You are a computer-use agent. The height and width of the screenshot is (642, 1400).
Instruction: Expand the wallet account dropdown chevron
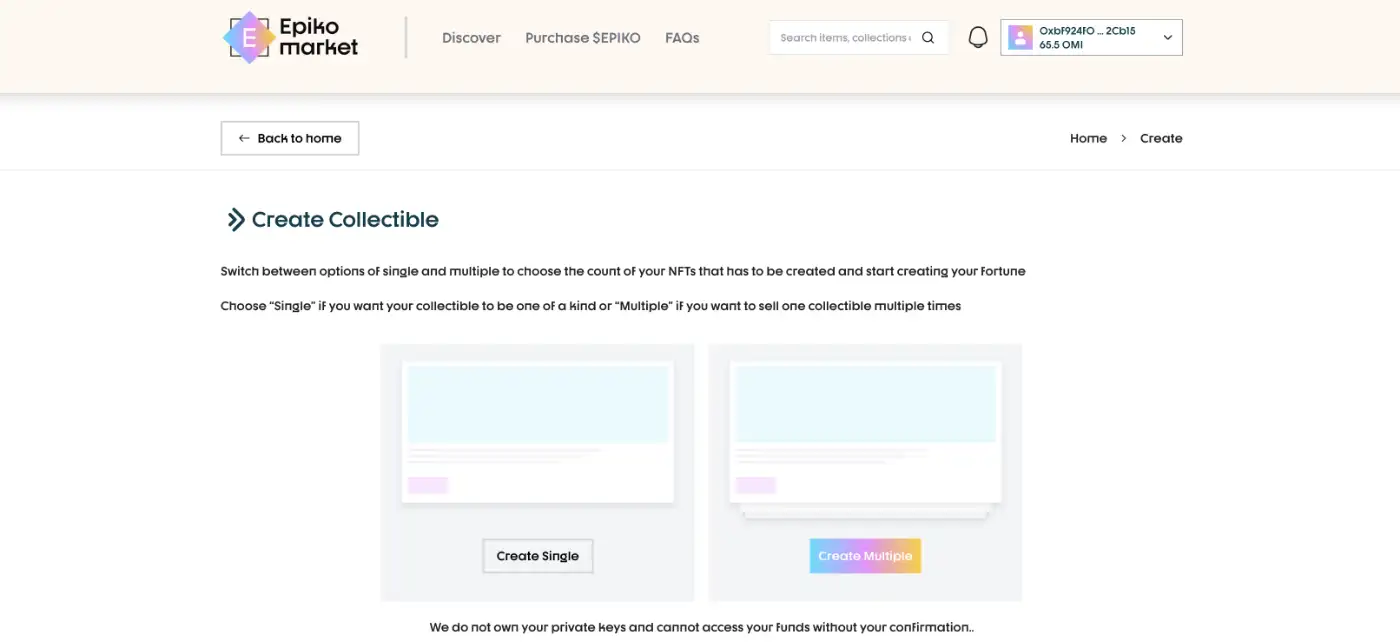pyautogui.click(x=1167, y=38)
